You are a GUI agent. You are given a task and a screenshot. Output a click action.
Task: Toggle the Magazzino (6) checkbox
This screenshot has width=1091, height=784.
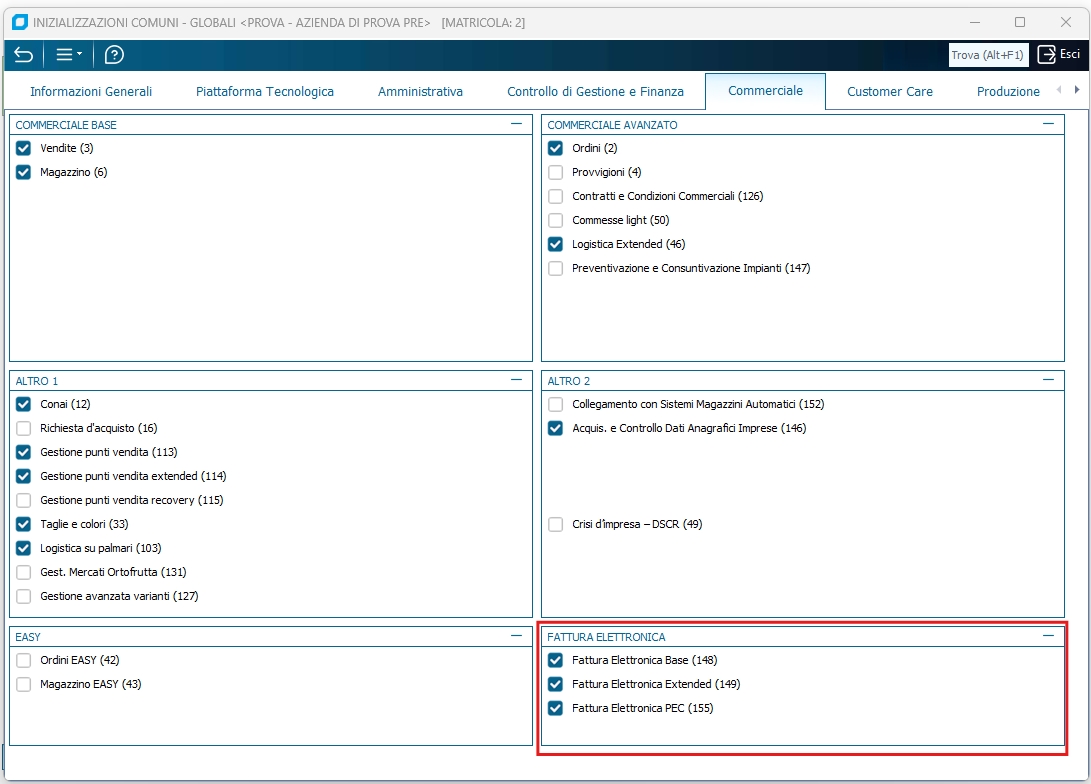pyautogui.click(x=24, y=172)
